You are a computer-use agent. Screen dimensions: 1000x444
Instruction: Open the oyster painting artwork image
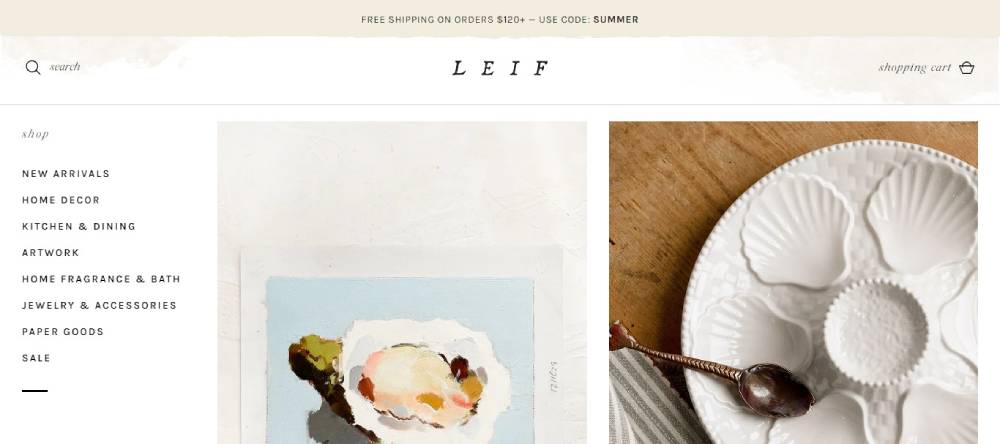click(x=402, y=283)
